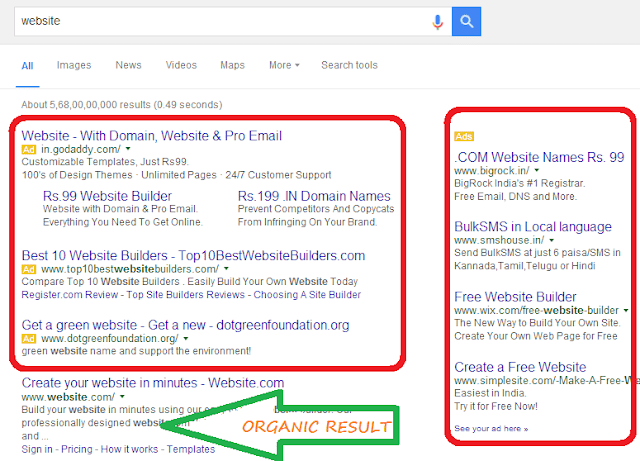Screen dimensions: 640x461
Task: Click the 'Customizable Templates, Just Rs99.' description
Action: (105, 162)
